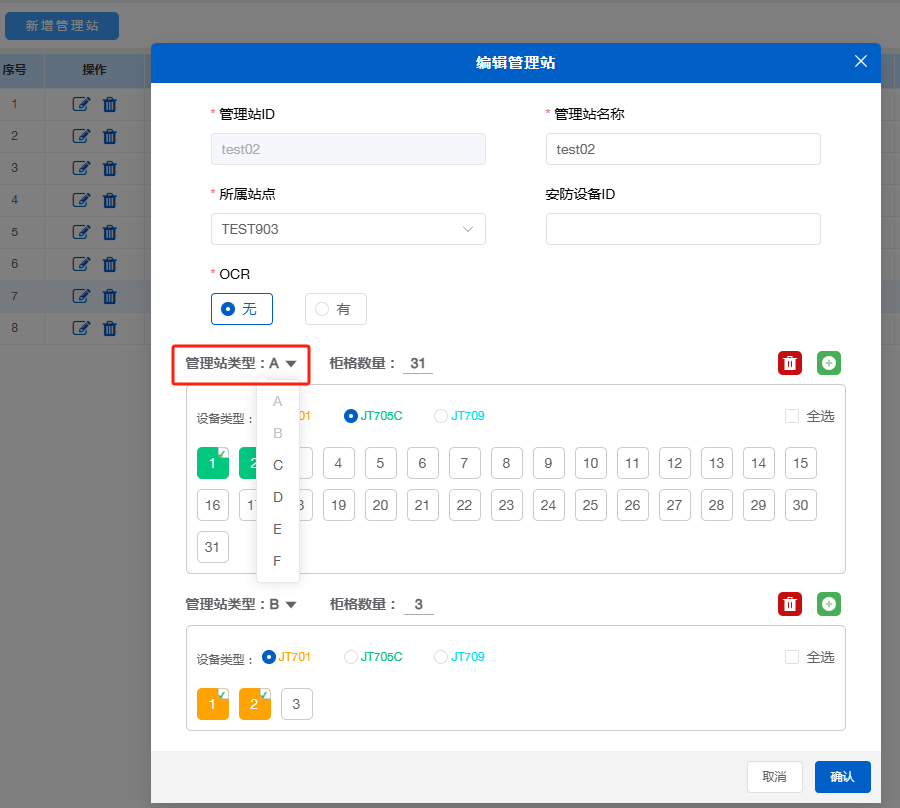Click the 新增管理站 button
900x808 pixels.
click(62, 26)
